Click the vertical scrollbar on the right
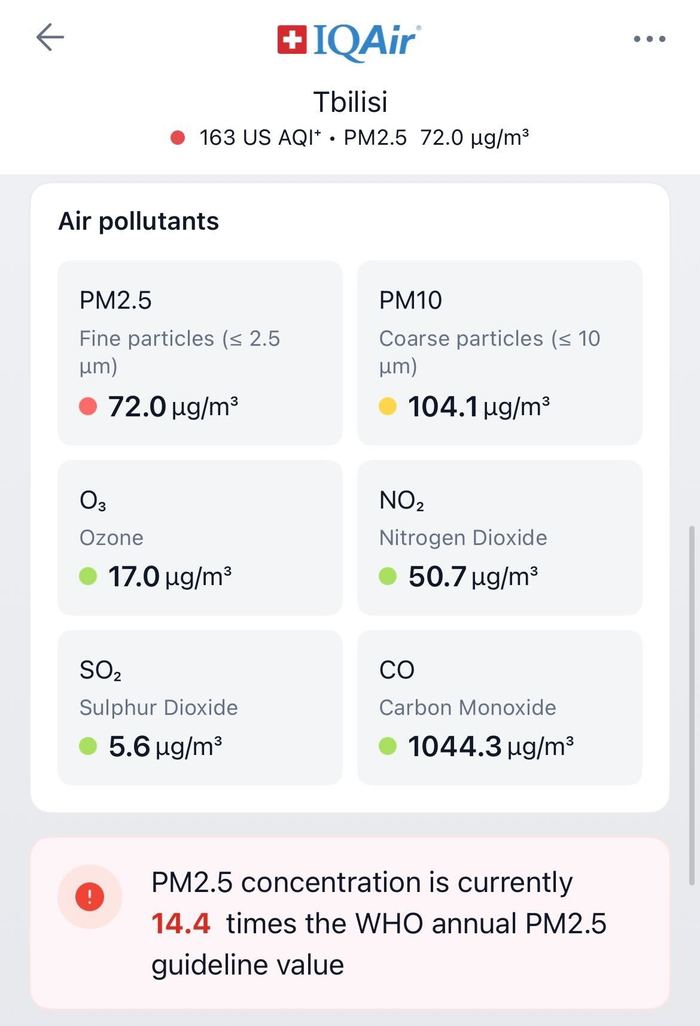 point(690,700)
